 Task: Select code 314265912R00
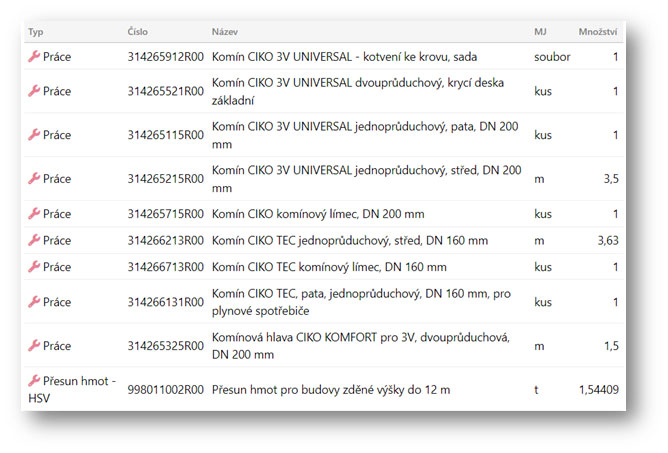click(x=166, y=57)
